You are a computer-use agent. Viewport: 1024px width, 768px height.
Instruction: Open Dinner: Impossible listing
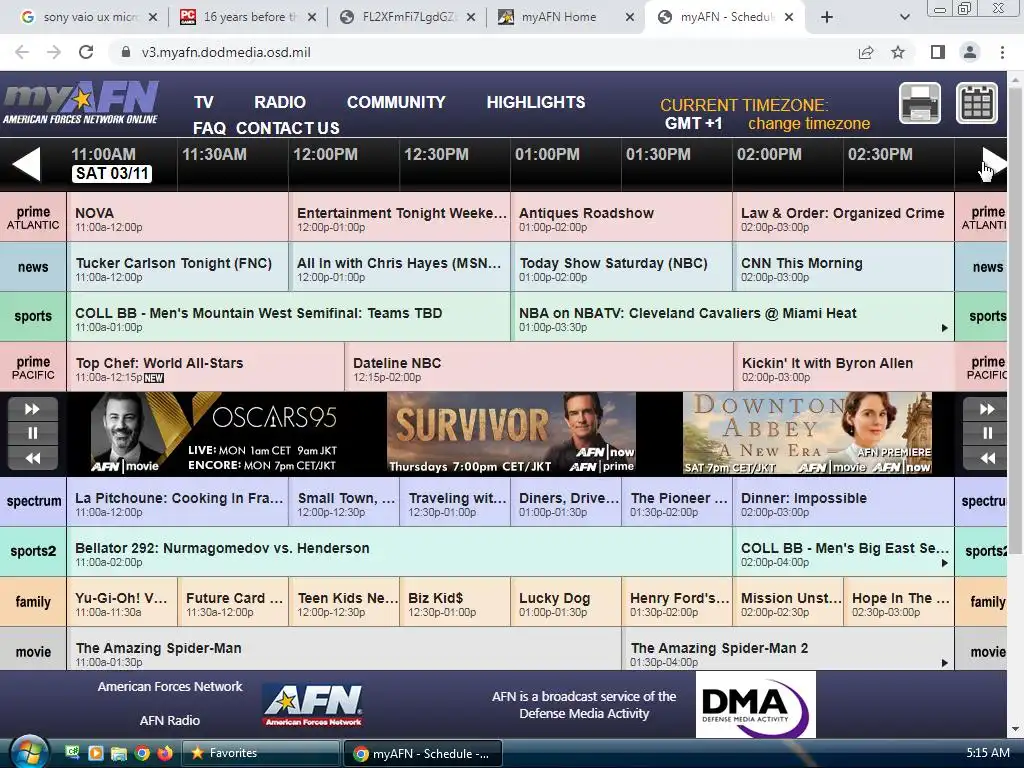point(843,502)
